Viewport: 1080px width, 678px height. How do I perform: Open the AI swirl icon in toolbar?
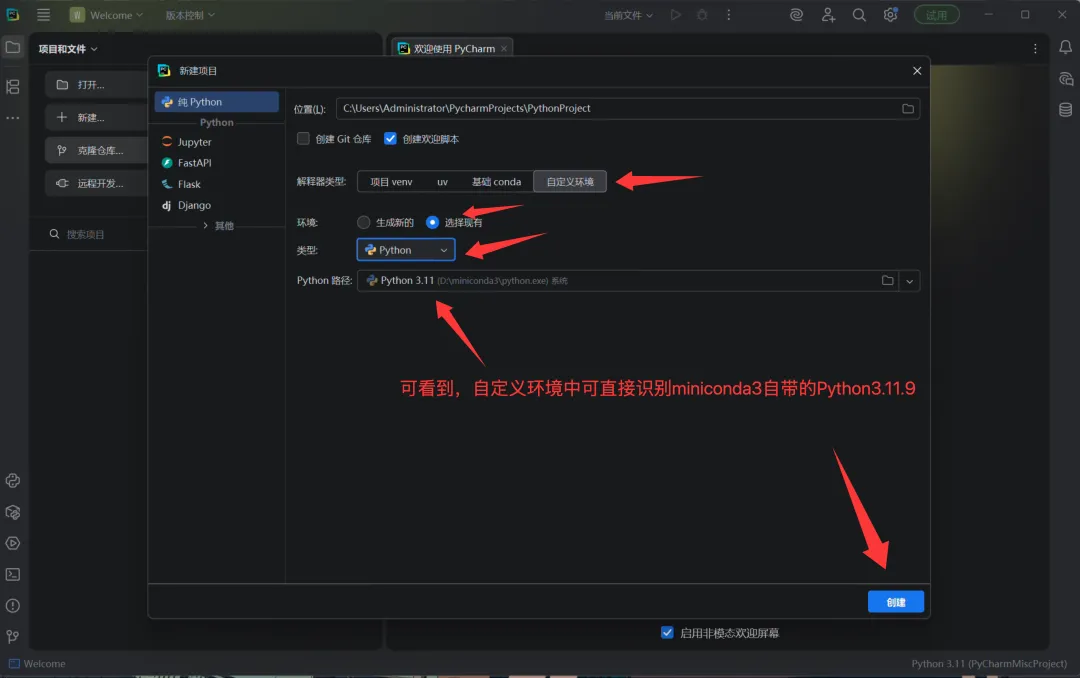(x=796, y=14)
